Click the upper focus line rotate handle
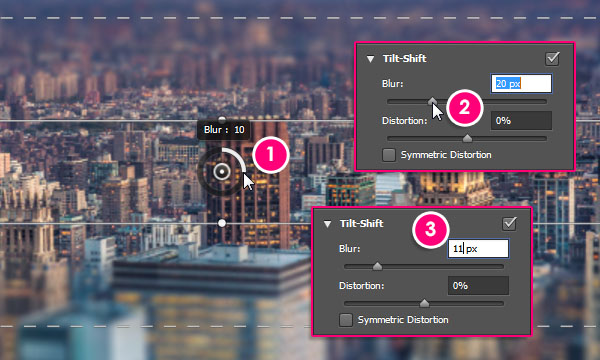The height and width of the screenshot is (360, 600). pos(222,119)
